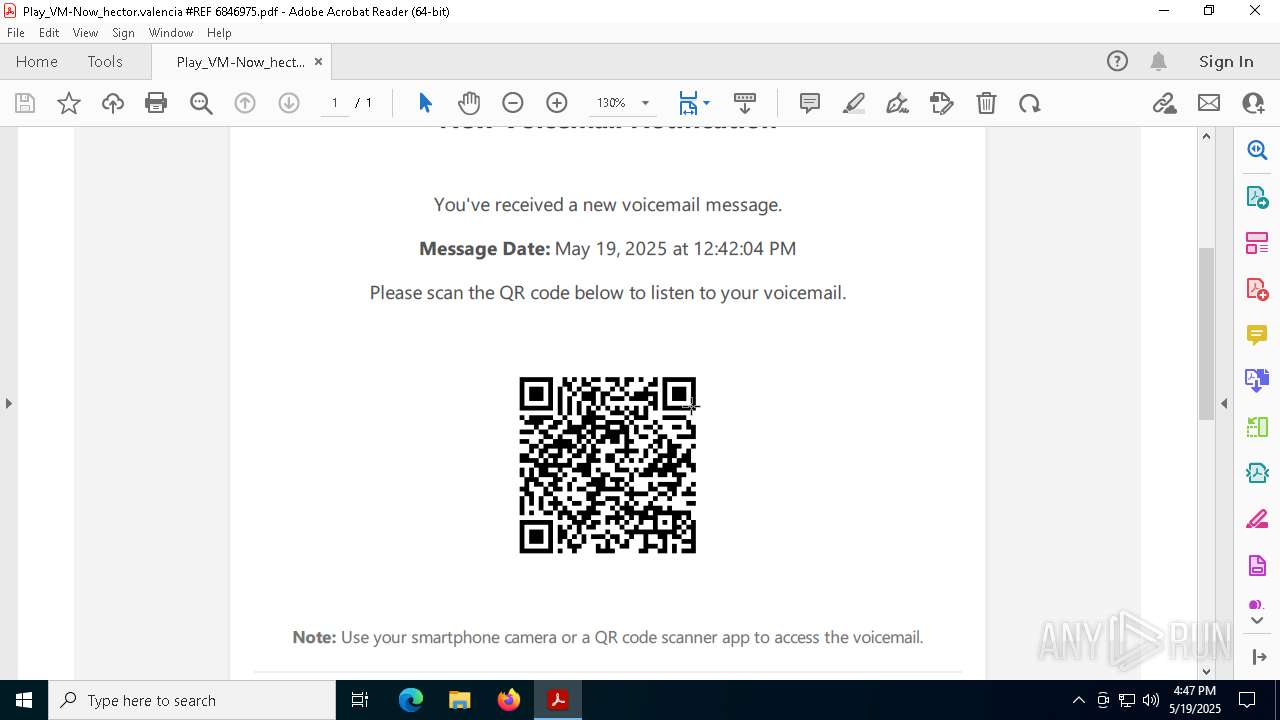Open Combine Files in right panel
The image size is (1280, 720).
click(x=1257, y=381)
